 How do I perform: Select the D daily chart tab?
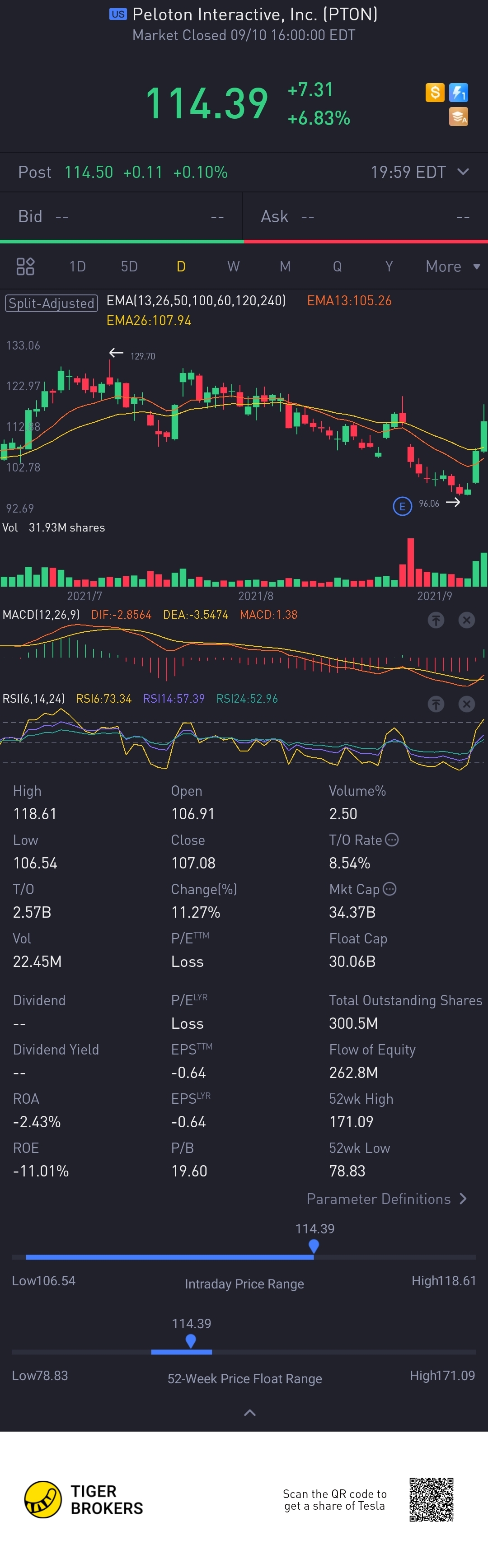pos(181,266)
